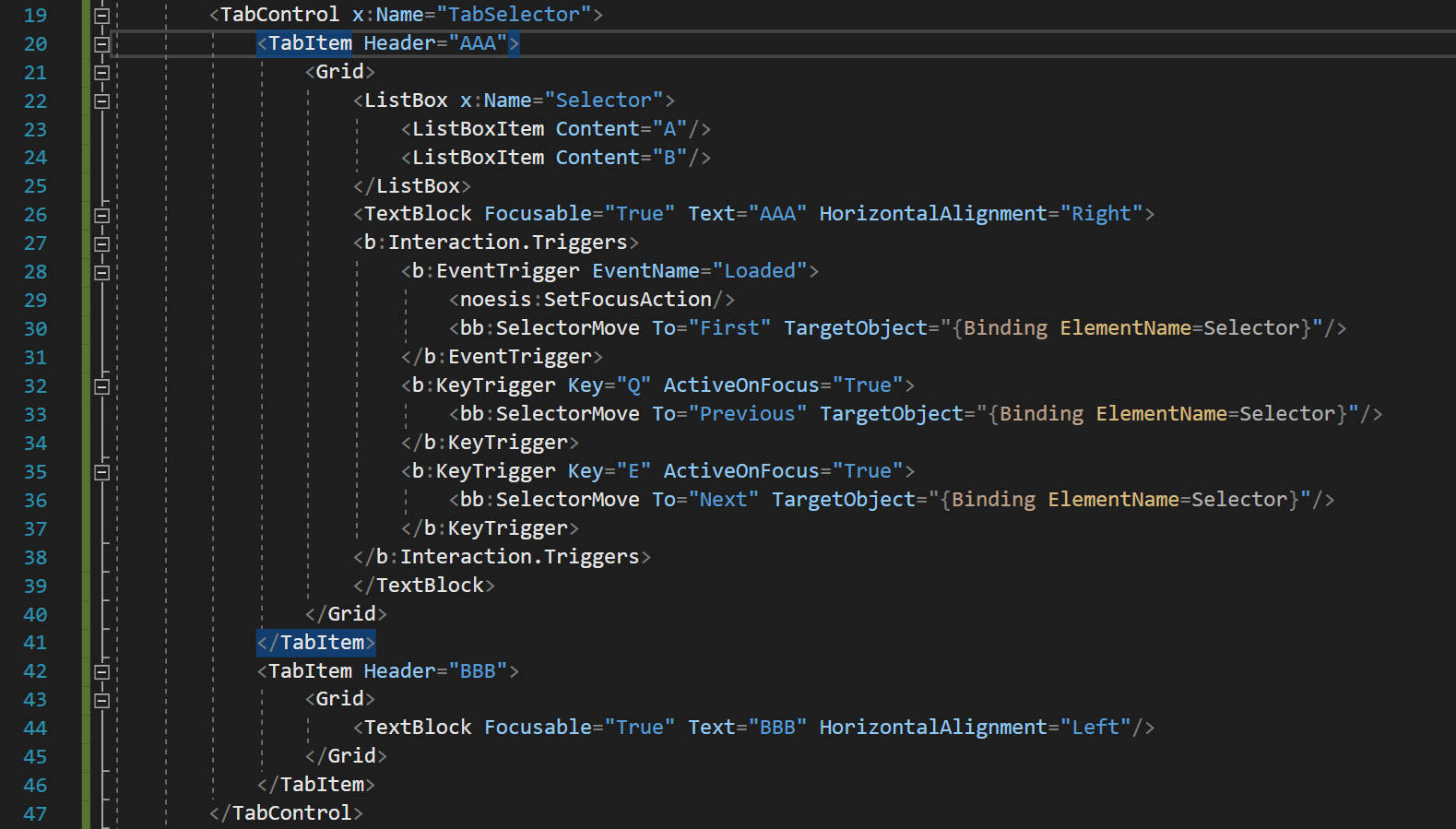Collapse the KeyTrigger E block on line 35

(x=102, y=472)
